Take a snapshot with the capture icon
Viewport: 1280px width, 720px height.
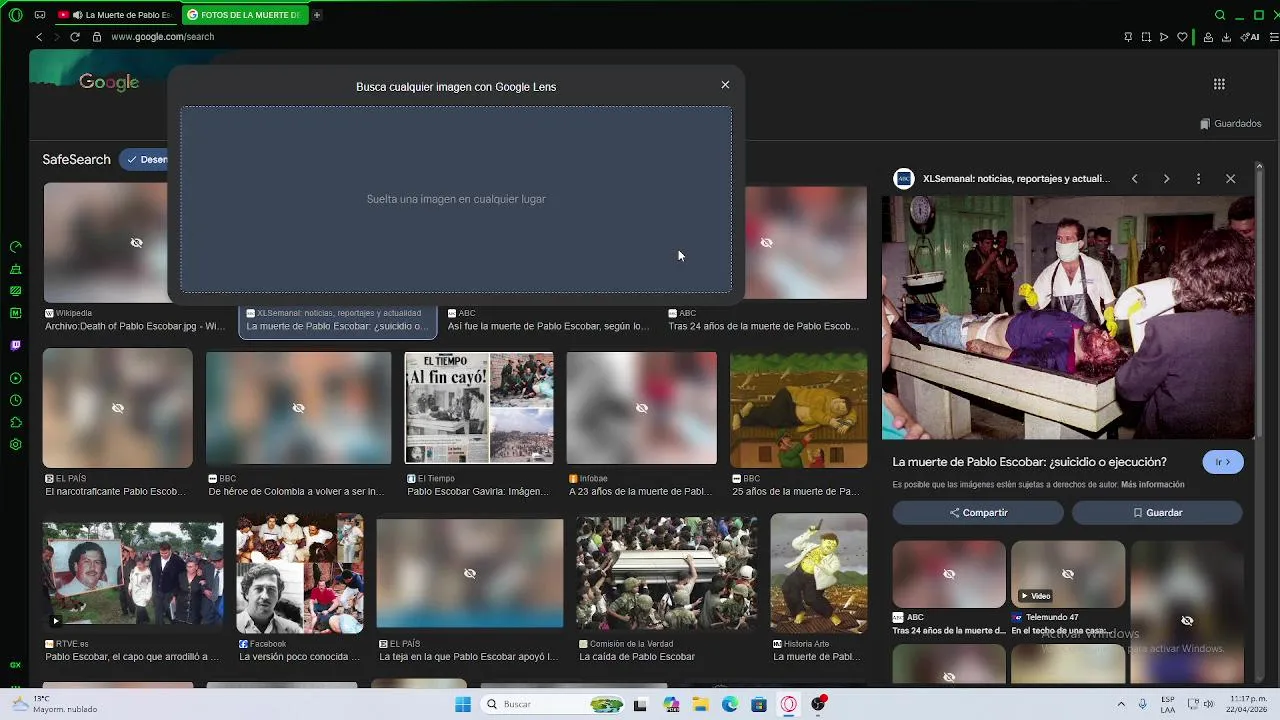pyautogui.click(x=1146, y=37)
